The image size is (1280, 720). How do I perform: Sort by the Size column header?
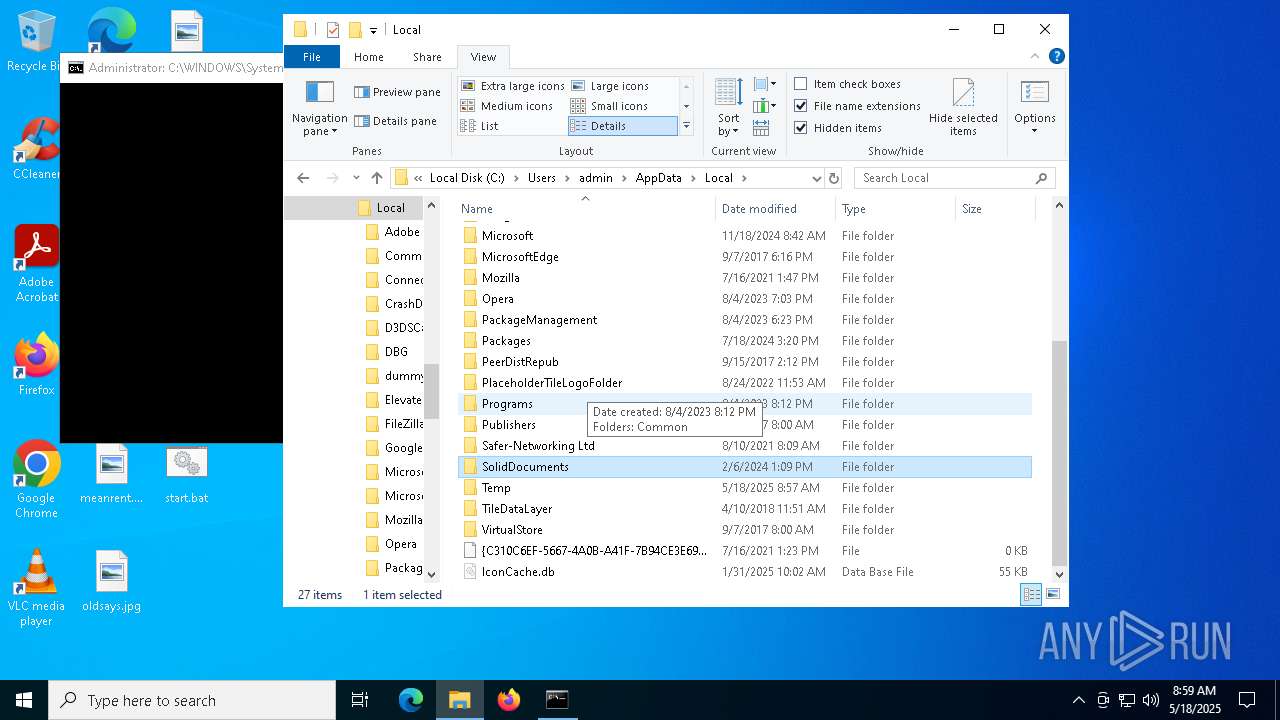click(994, 208)
